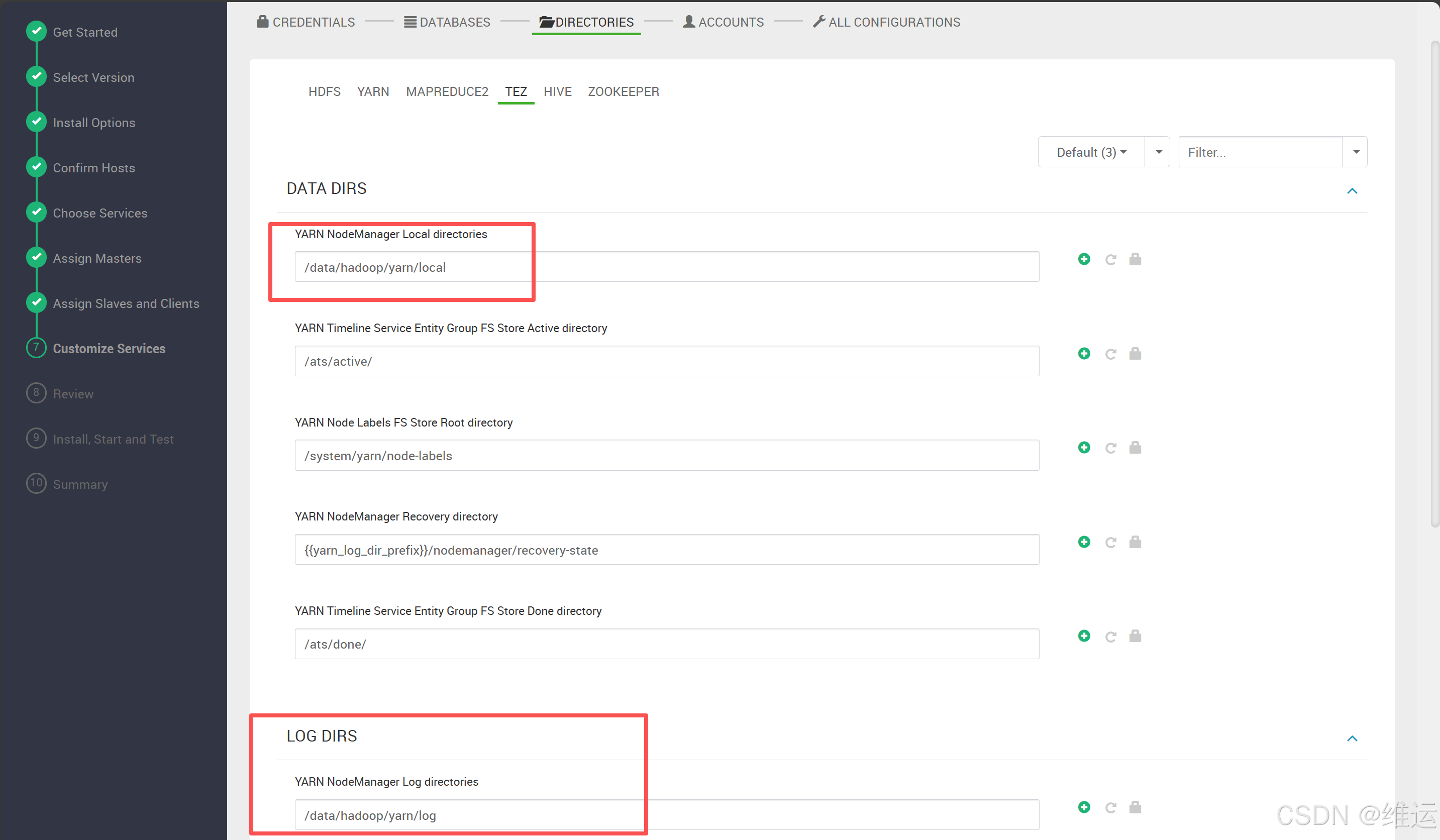Click lock icon for Node Labels FS Store directory
The height and width of the screenshot is (840, 1440).
(1135, 448)
